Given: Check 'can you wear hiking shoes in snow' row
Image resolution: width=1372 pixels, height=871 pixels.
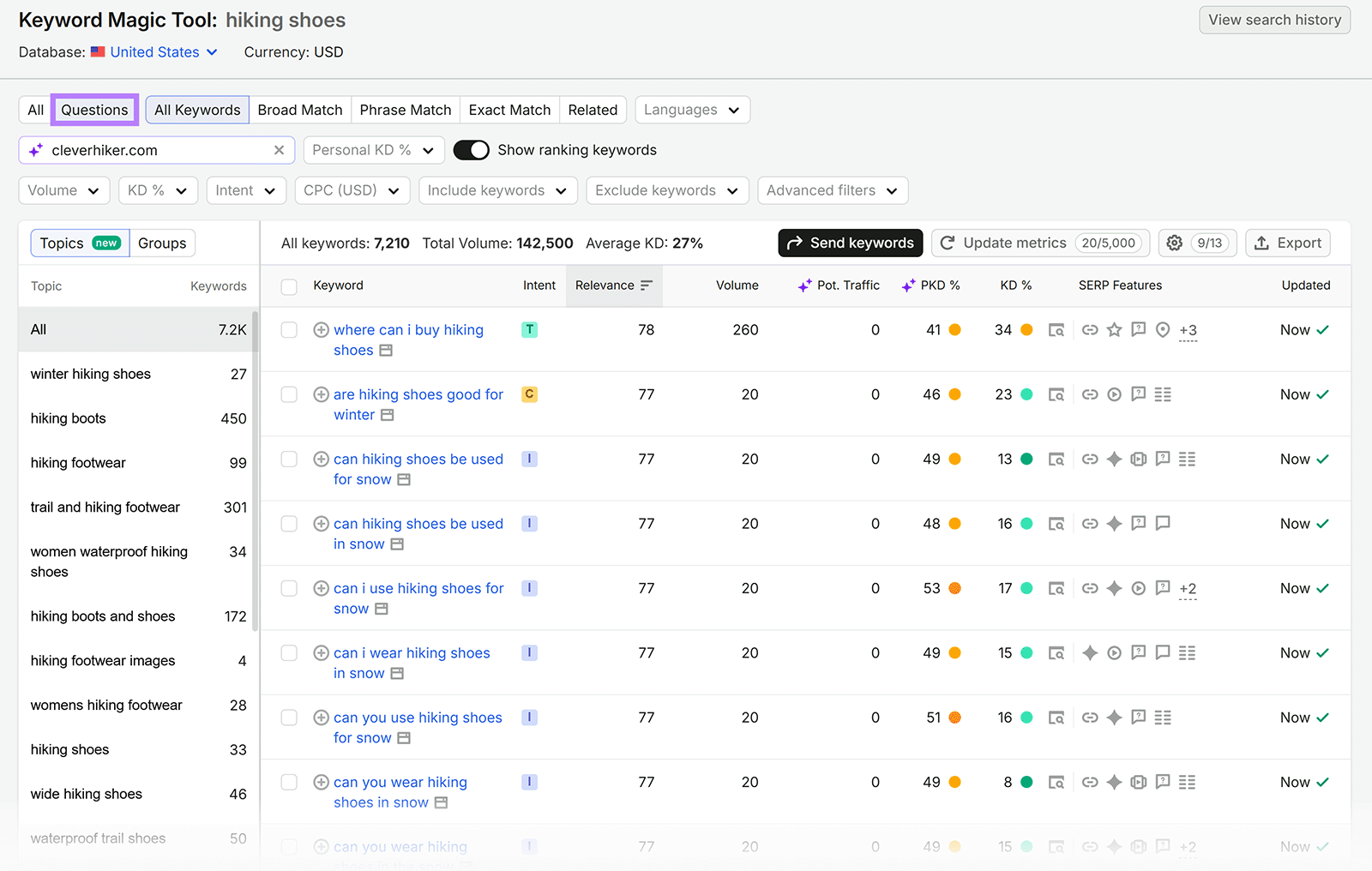Looking at the screenshot, I should 289,783.
